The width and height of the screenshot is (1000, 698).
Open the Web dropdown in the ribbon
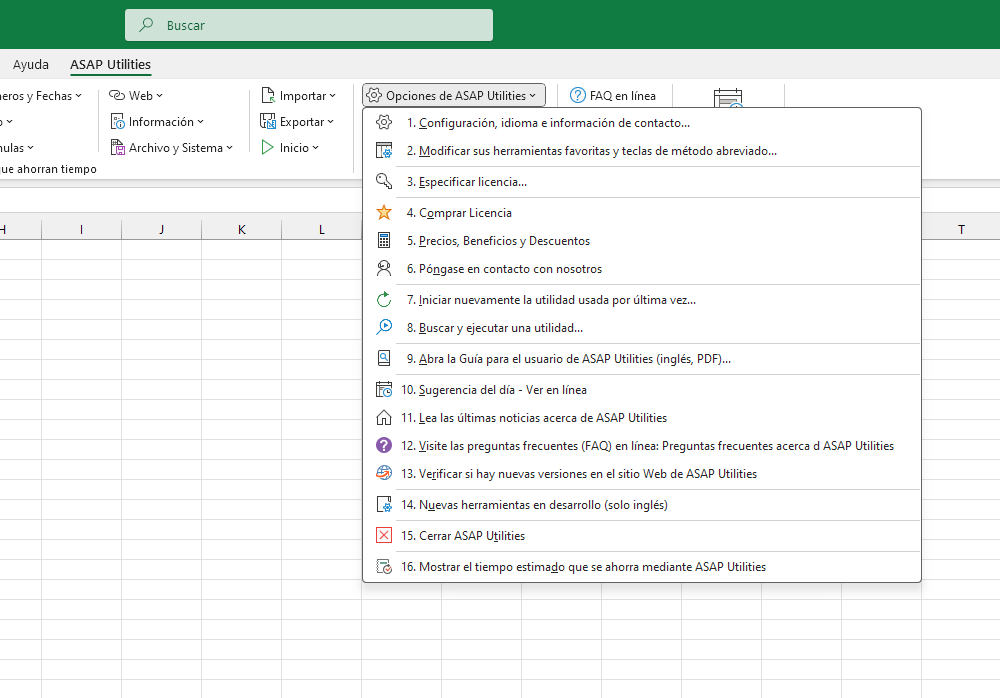136,96
